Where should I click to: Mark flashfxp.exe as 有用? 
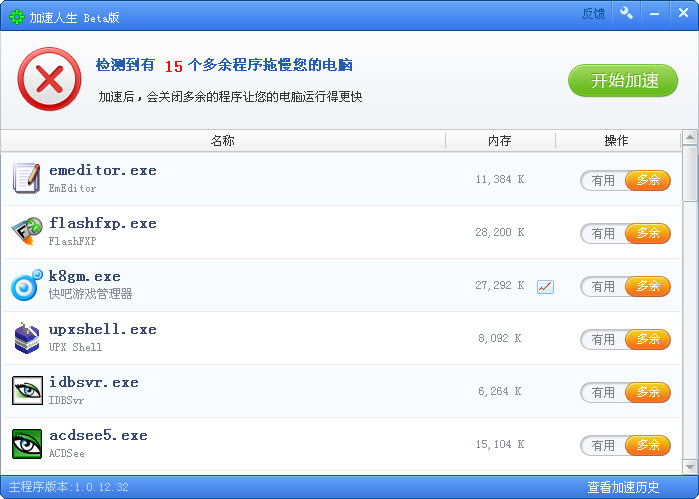click(x=603, y=234)
